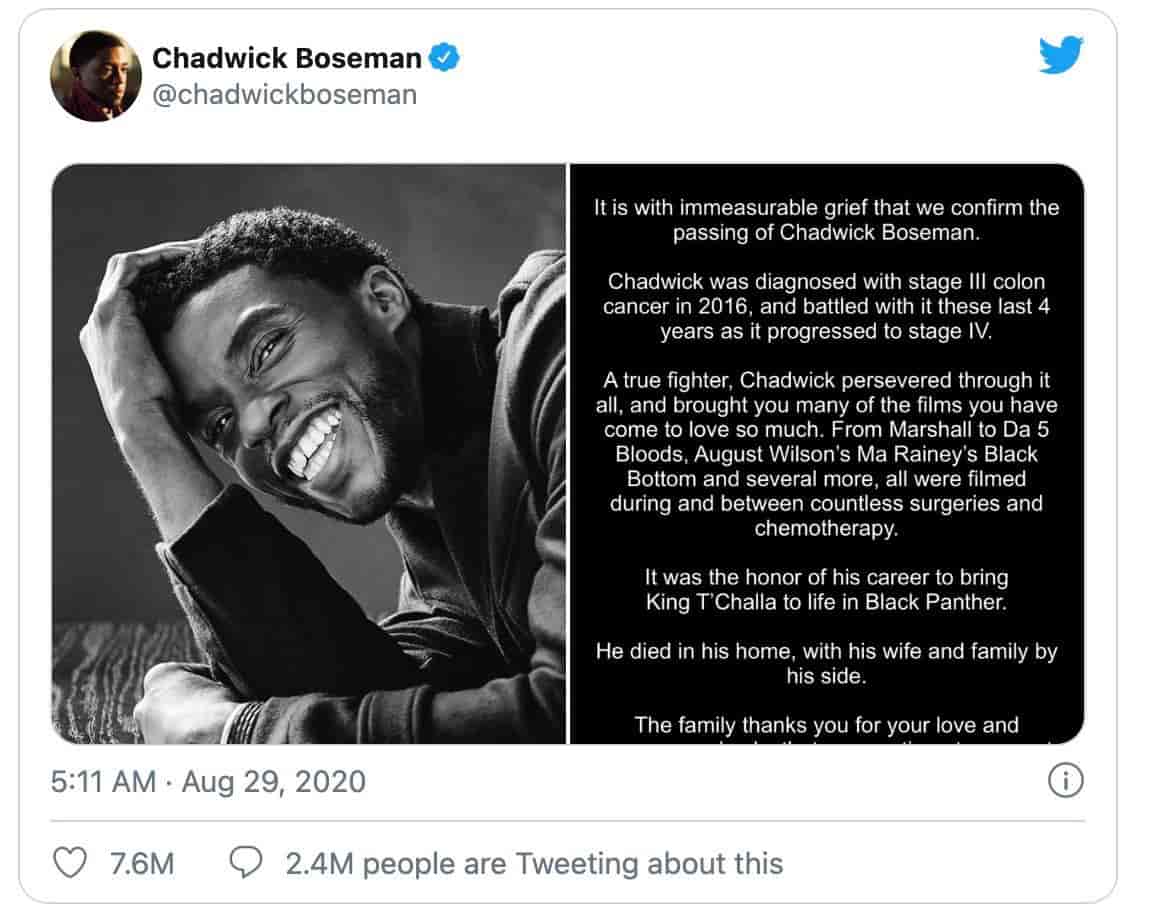Click the 5:11 AM tweet timestamp

click(103, 781)
